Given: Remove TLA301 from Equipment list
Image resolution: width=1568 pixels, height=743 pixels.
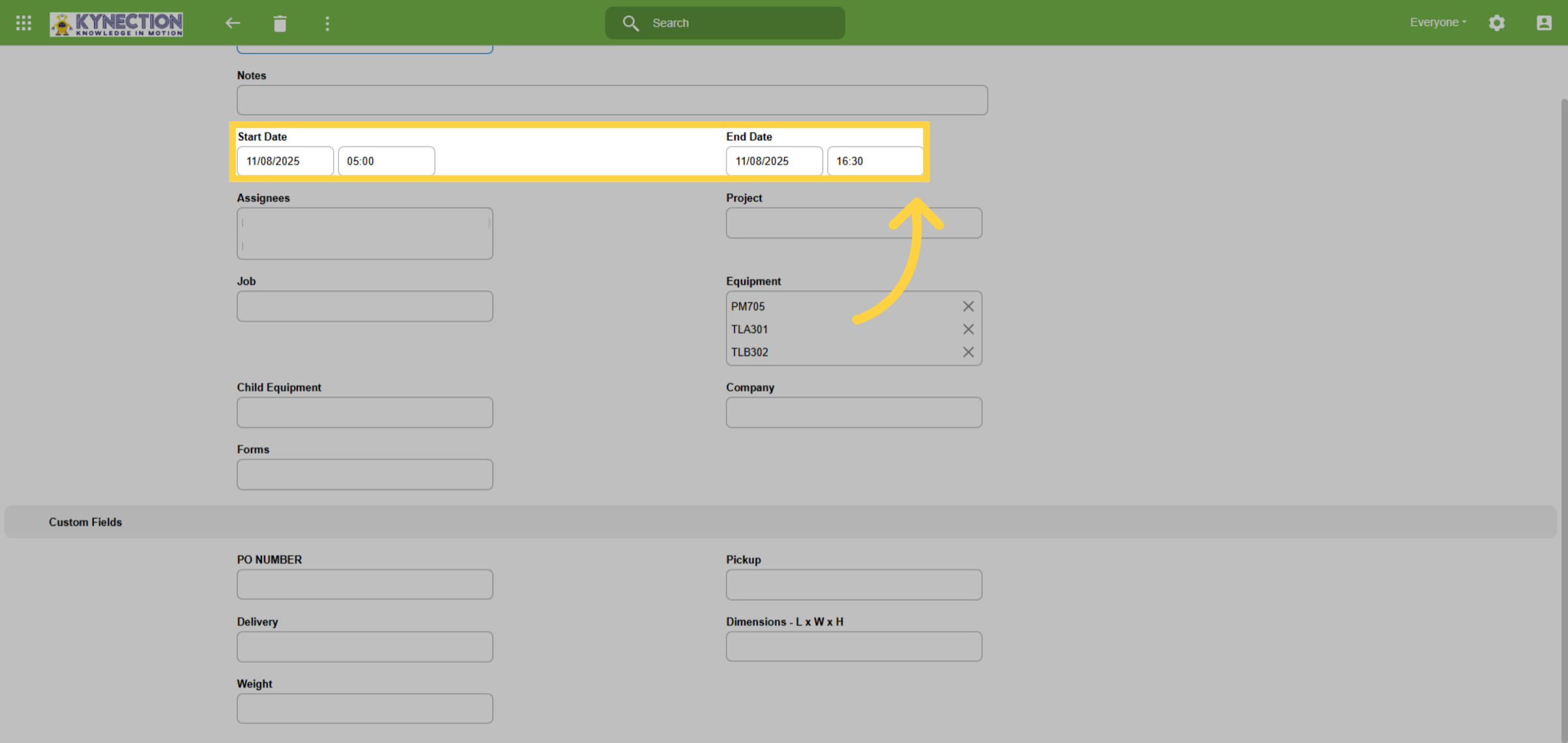Looking at the screenshot, I should pos(968,329).
